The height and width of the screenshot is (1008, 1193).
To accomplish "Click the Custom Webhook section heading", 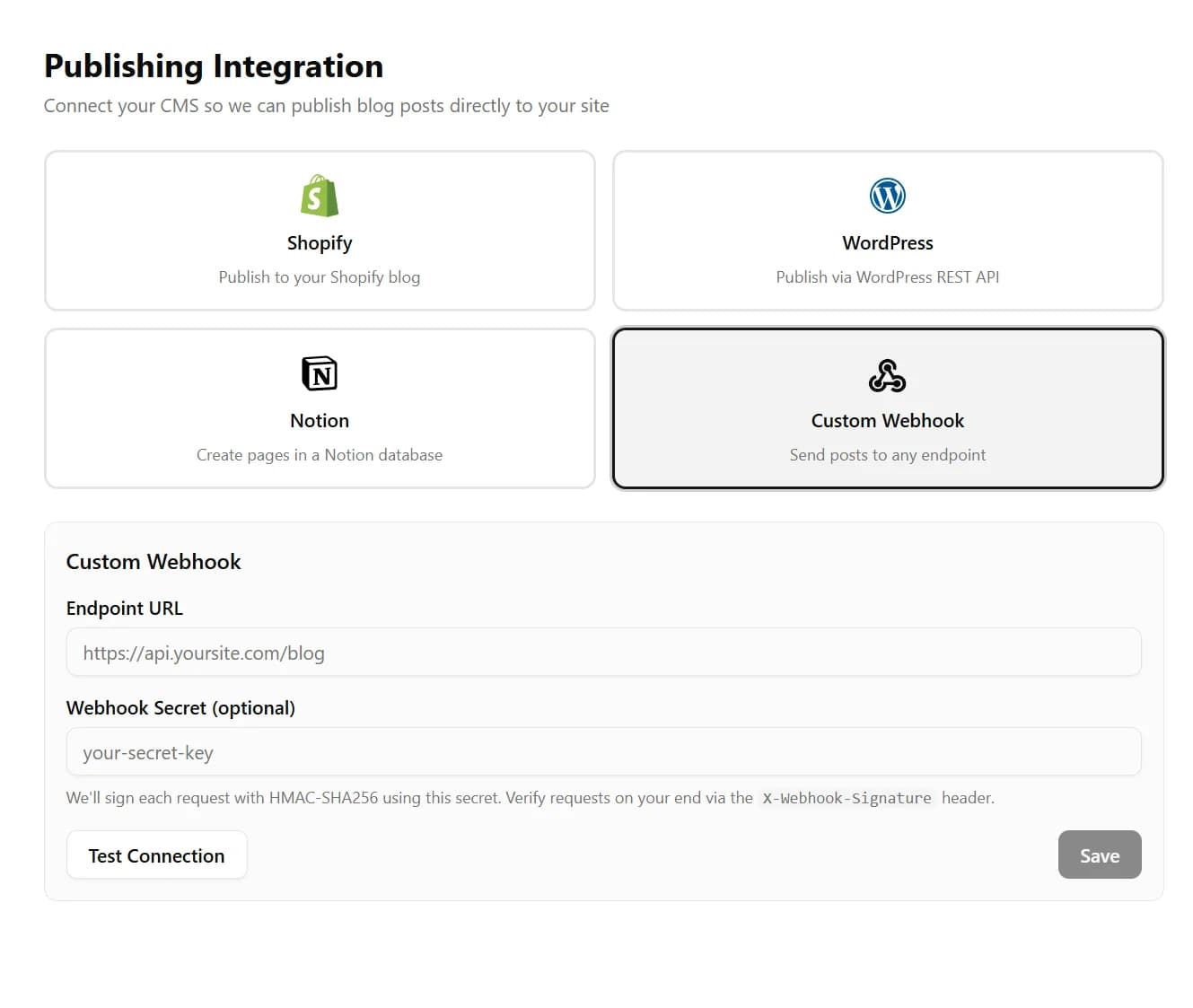I will click(154, 561).
